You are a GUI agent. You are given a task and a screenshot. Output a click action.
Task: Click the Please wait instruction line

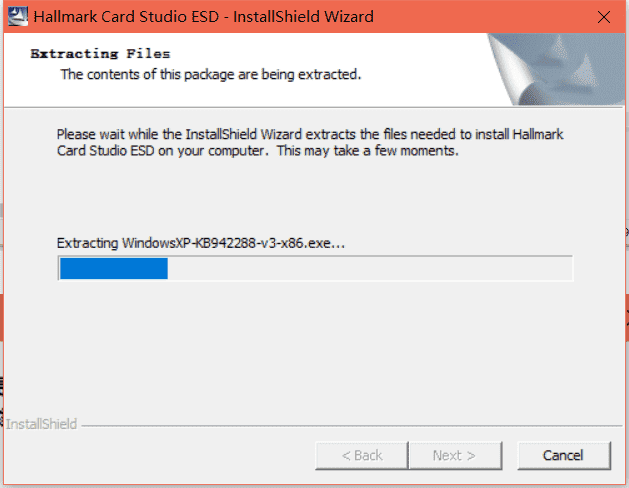[310, 134]
